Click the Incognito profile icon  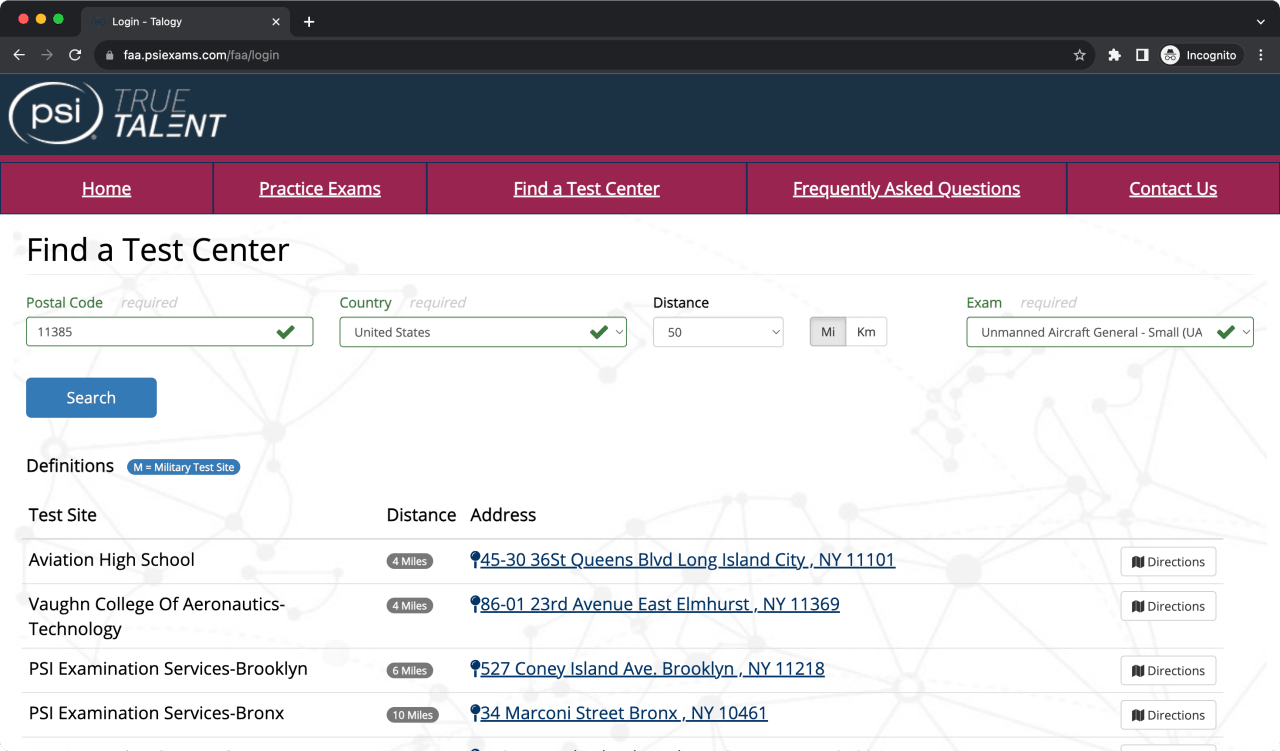pos(1199,55)
